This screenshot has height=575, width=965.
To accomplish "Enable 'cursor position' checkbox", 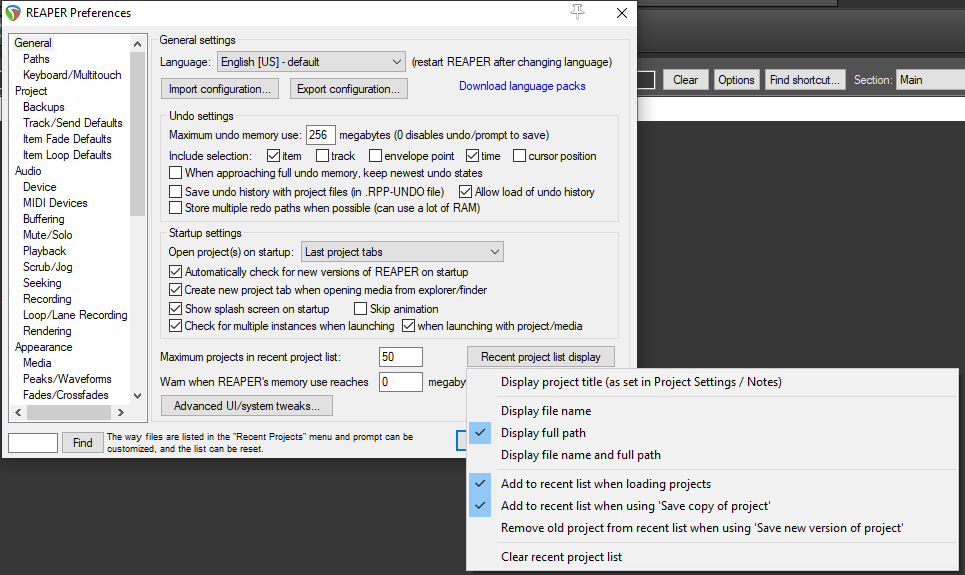I will 519,156.
